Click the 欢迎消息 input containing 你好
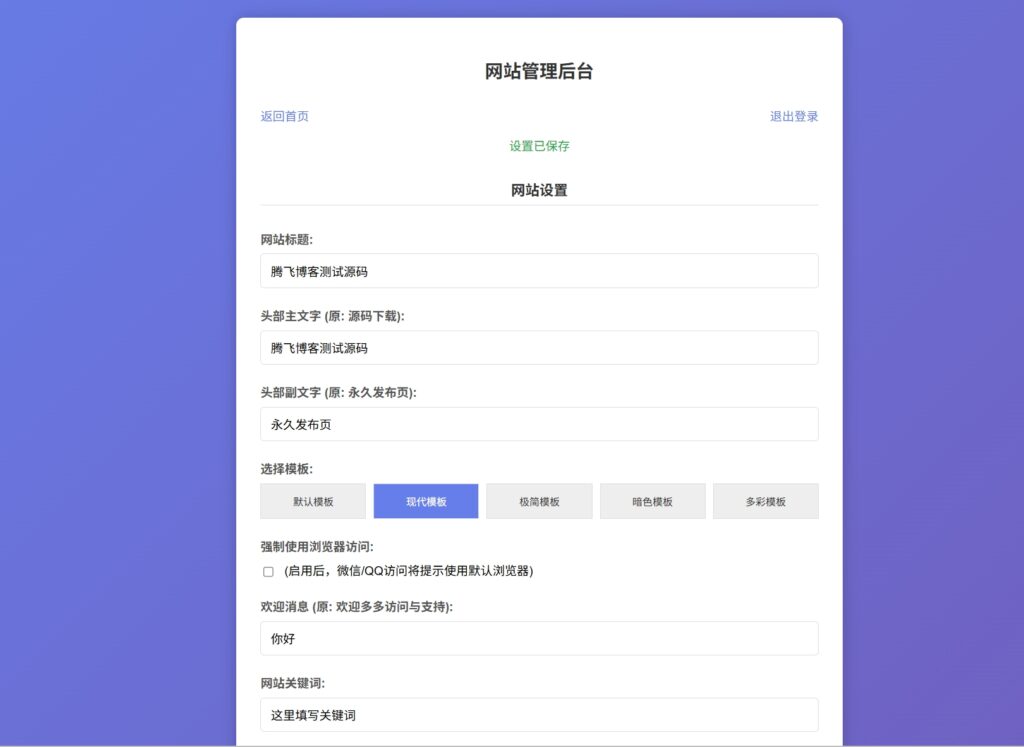Viewport: 1024px width, 747px height. [x=539, y=638]
